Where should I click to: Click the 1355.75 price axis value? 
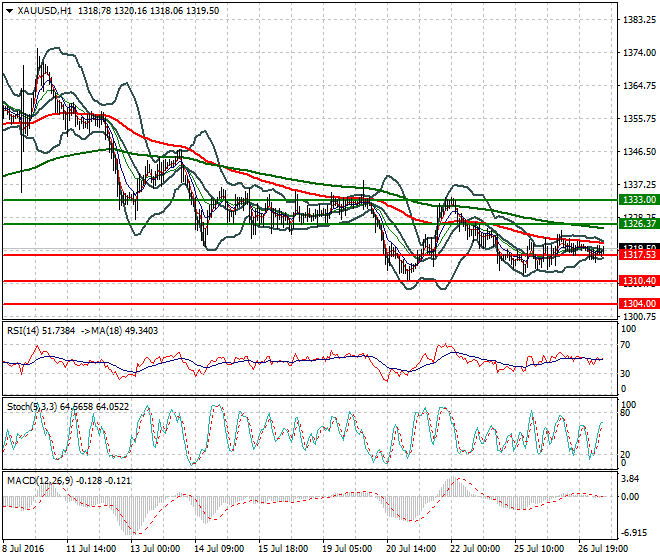click(x=639, y=119)
